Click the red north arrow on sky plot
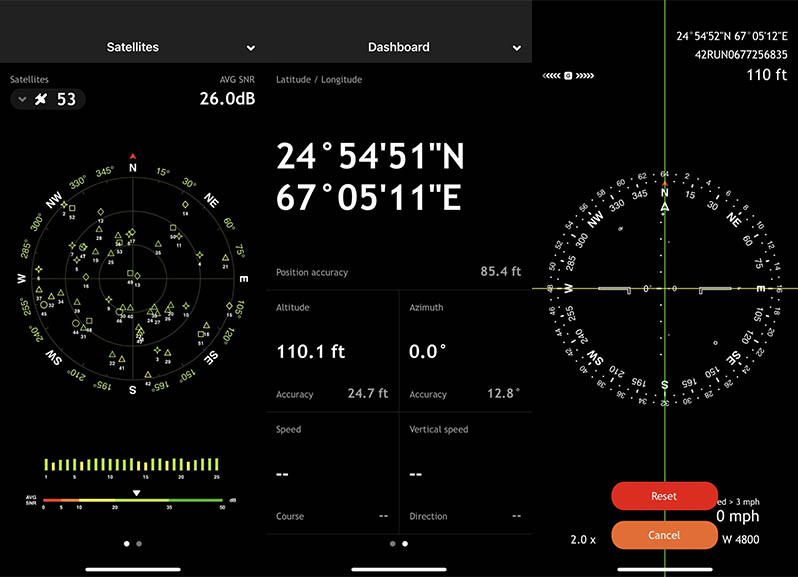Screen dimensions: 798x577 (132, 156)
